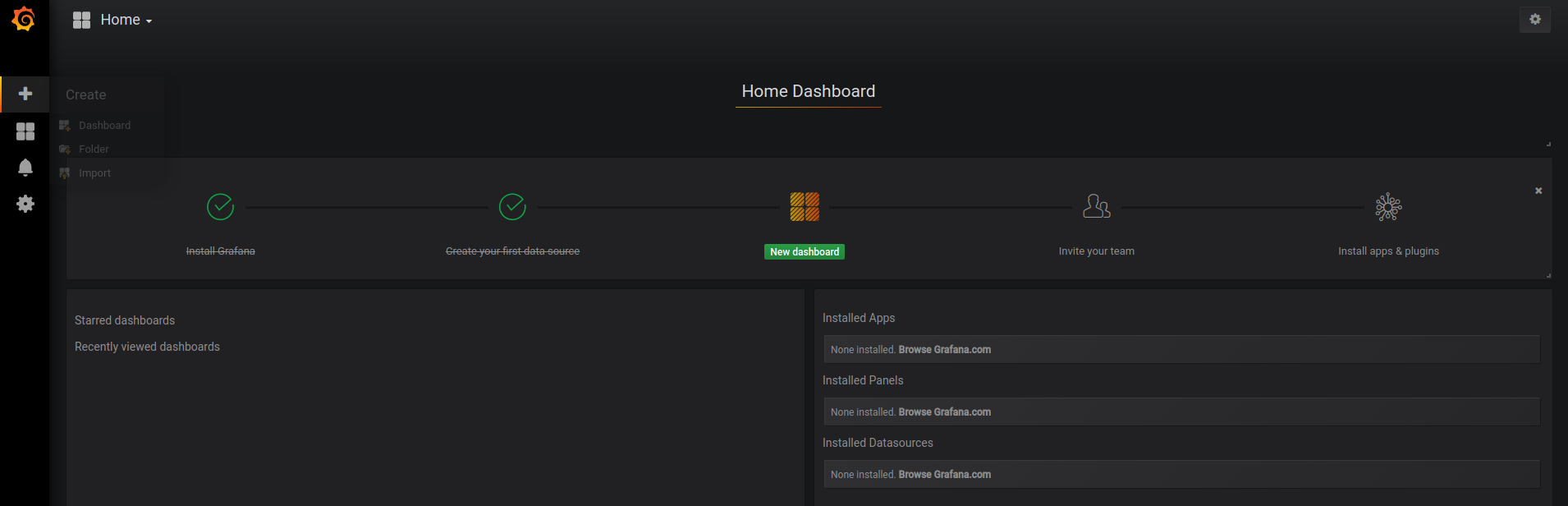Open the Create plus icon in sidebar
The height and width of the screenshot is (506, 1568).
(x=25, y=94)
